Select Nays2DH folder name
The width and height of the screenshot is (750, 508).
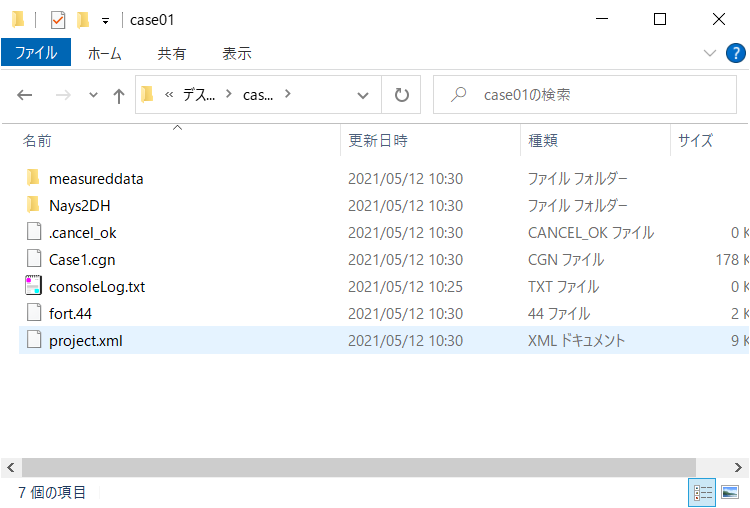[x=79, y=206]
